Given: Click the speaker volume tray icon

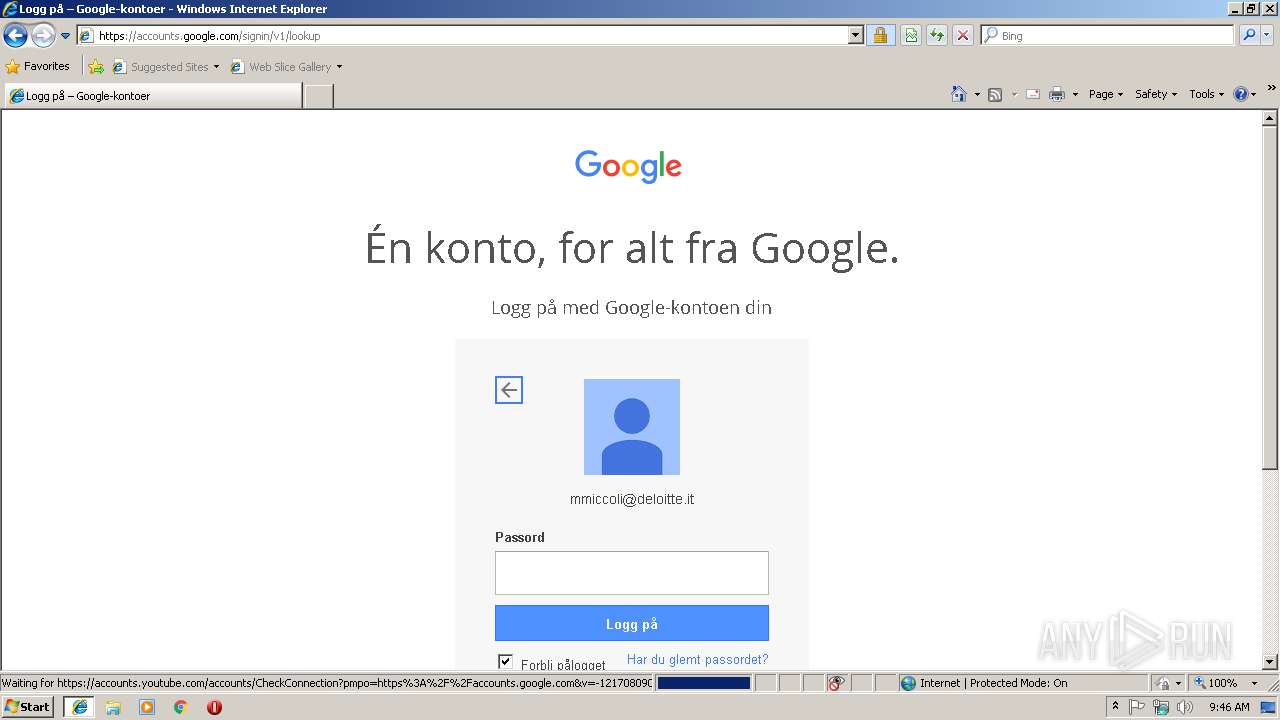Looking at the screenshot, I should click(x=1185, y=707).
